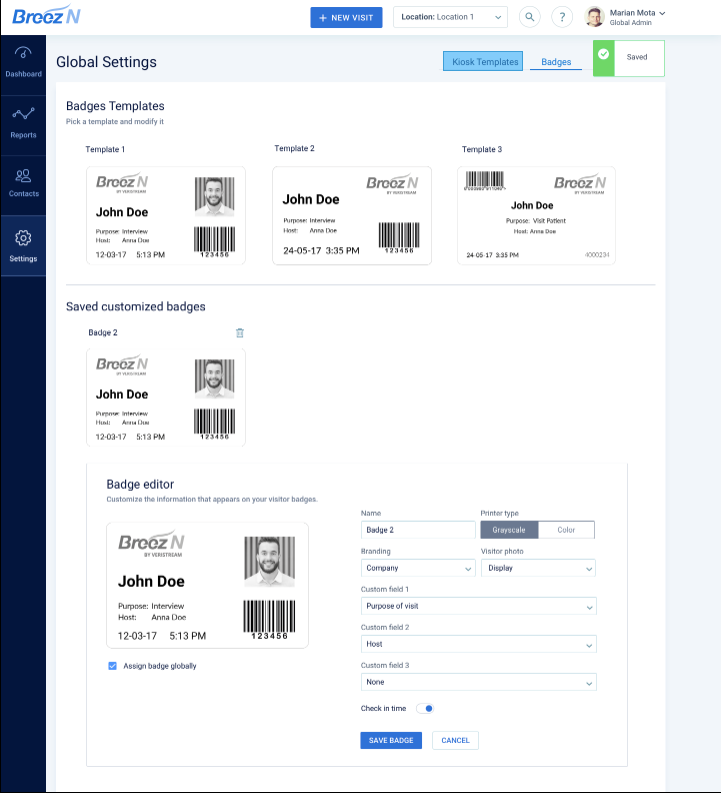This screenshot has width=721, height=793.
Task: Click the search magnifier icon
Action: click(x=529, y=17)
